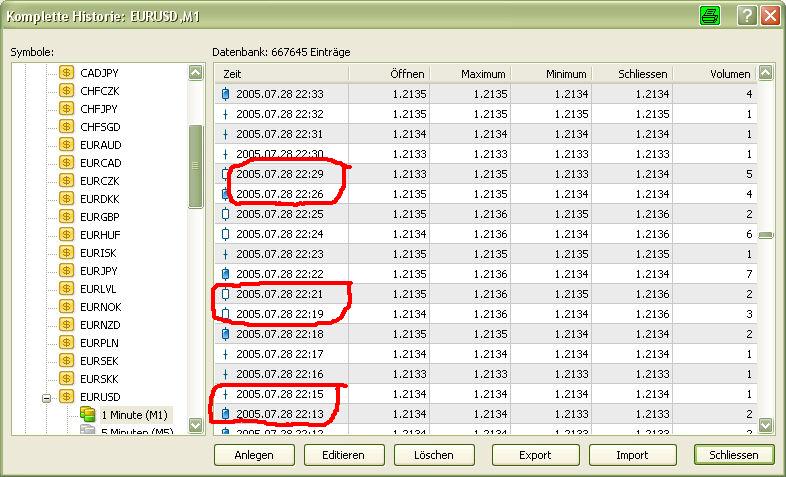Click the candle icon for 22:22 row
The width and height of the screenshot is (786, 477).
tap(225, 274)
